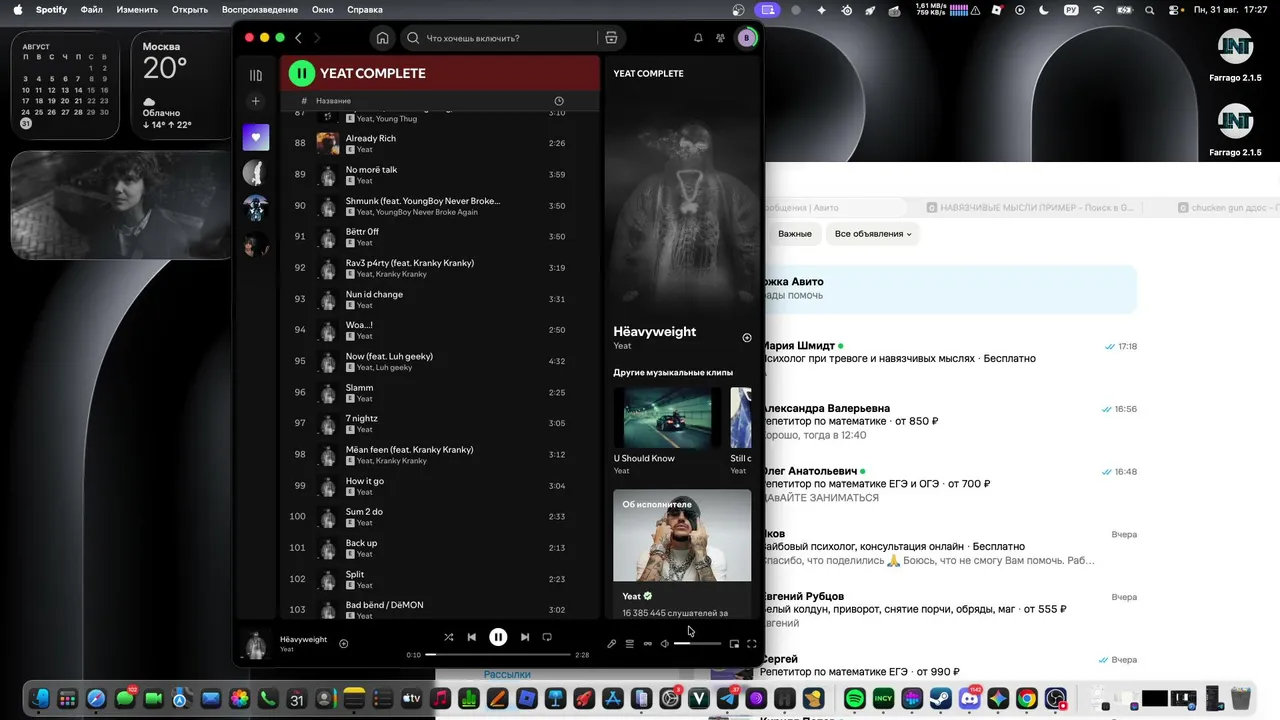Open the mini player
The image size is (1280, 720).
point(734,644)
